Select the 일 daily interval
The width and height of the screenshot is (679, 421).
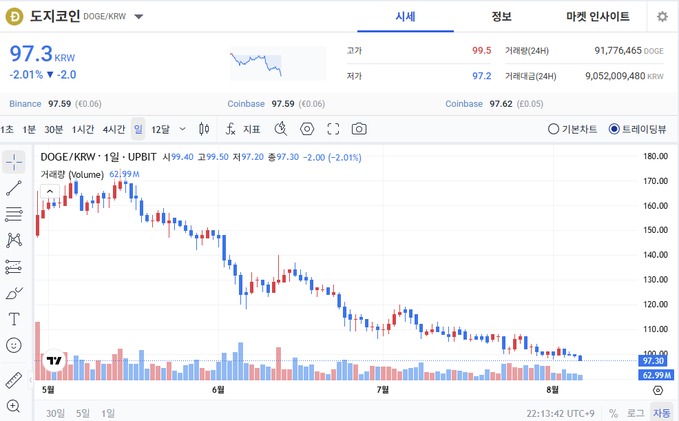pyautogui.click(x=138, y=129)
